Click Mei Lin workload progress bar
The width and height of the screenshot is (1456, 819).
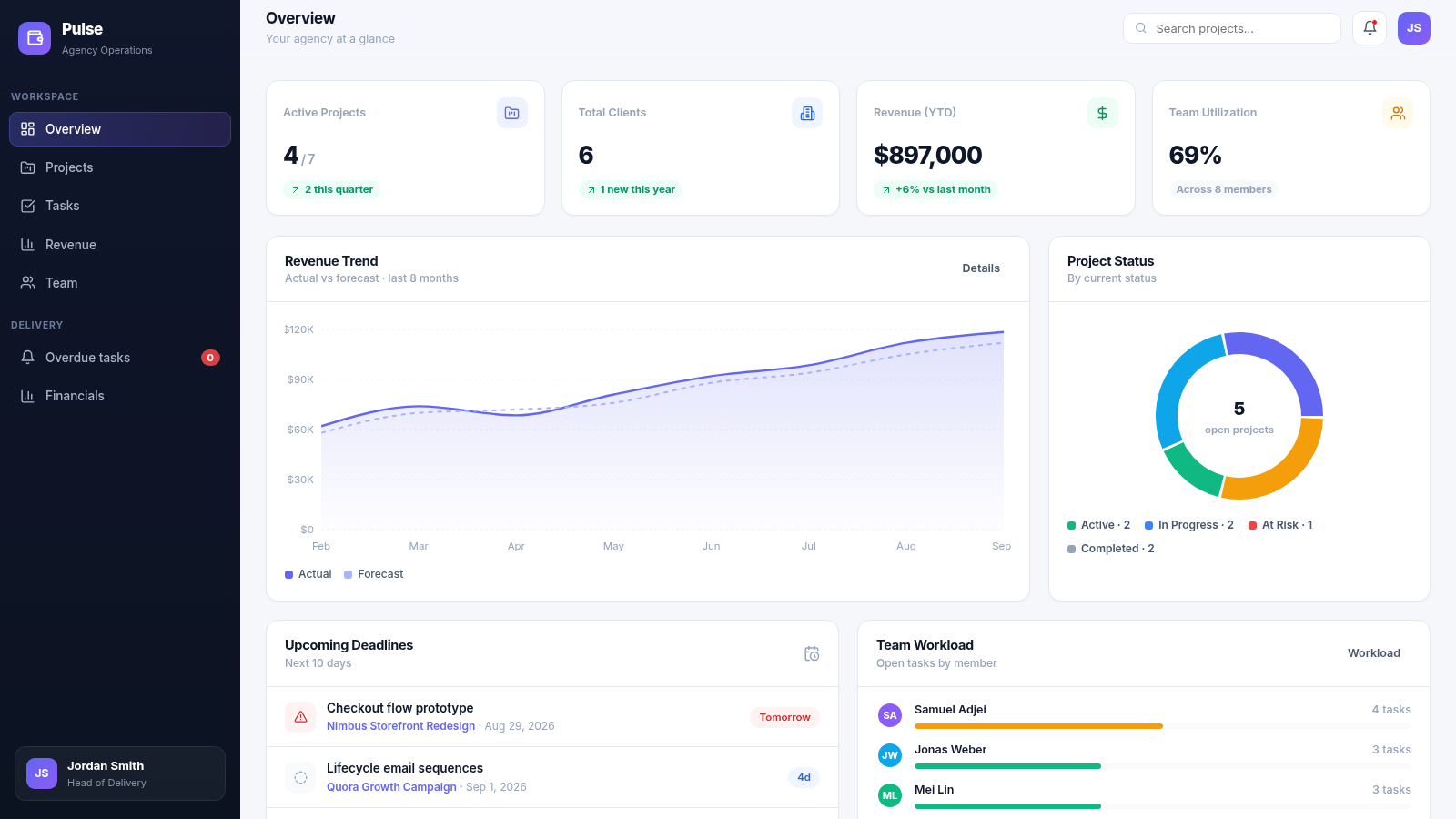click(x=1163, y=806)
